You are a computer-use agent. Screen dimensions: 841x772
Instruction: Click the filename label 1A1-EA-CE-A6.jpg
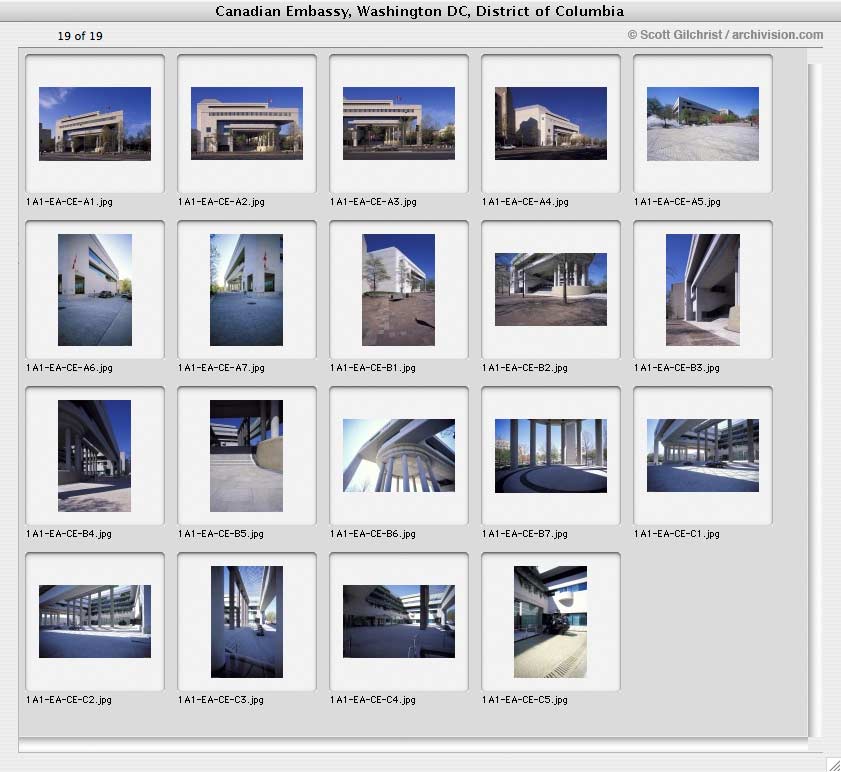pyautogui.click(x=69, y=368)
